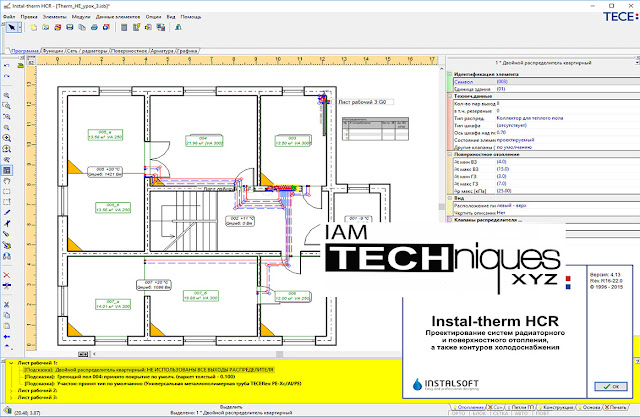This screenshot has width=640, height=417.
Task: Click the redo arrow icon
Action: 7,76
